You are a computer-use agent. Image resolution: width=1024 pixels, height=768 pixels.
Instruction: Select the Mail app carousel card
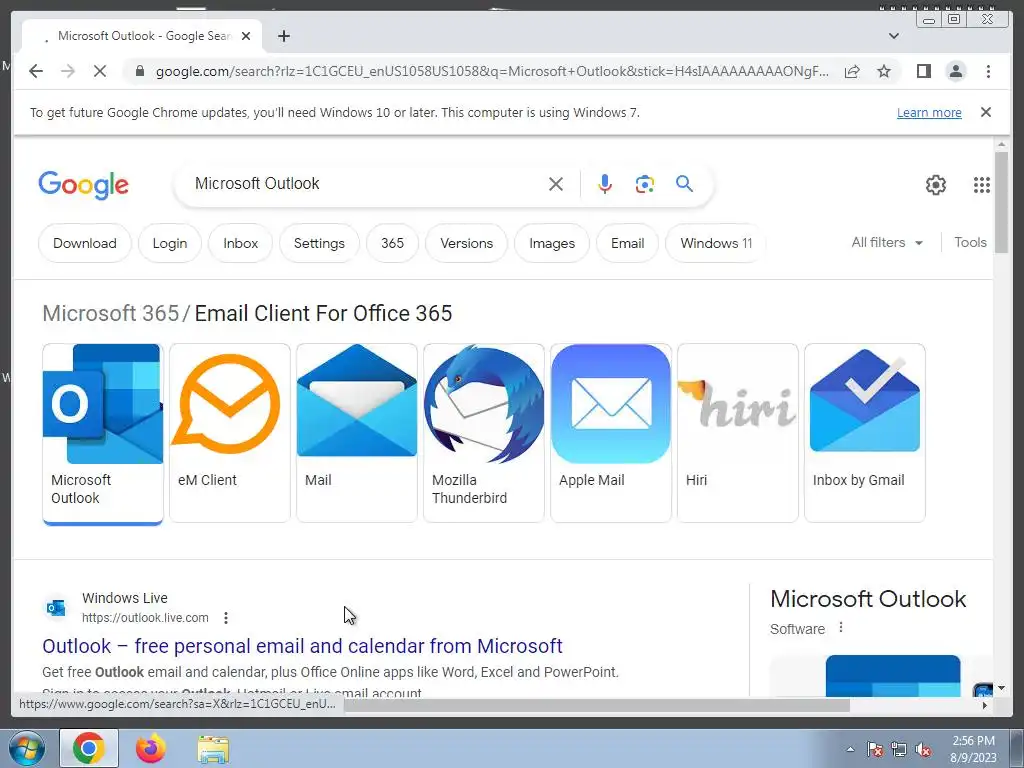click(357, 434)
